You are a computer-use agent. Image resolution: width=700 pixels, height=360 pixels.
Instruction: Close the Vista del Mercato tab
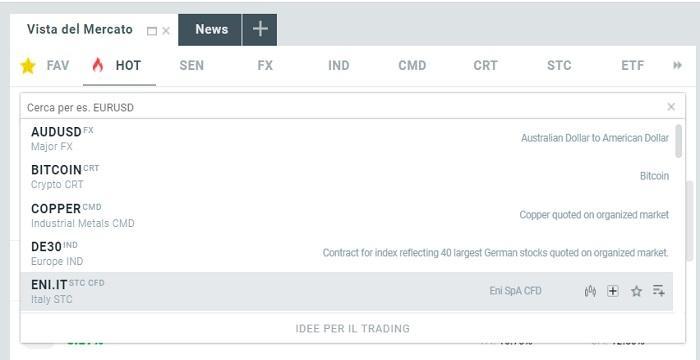point(166,31)
